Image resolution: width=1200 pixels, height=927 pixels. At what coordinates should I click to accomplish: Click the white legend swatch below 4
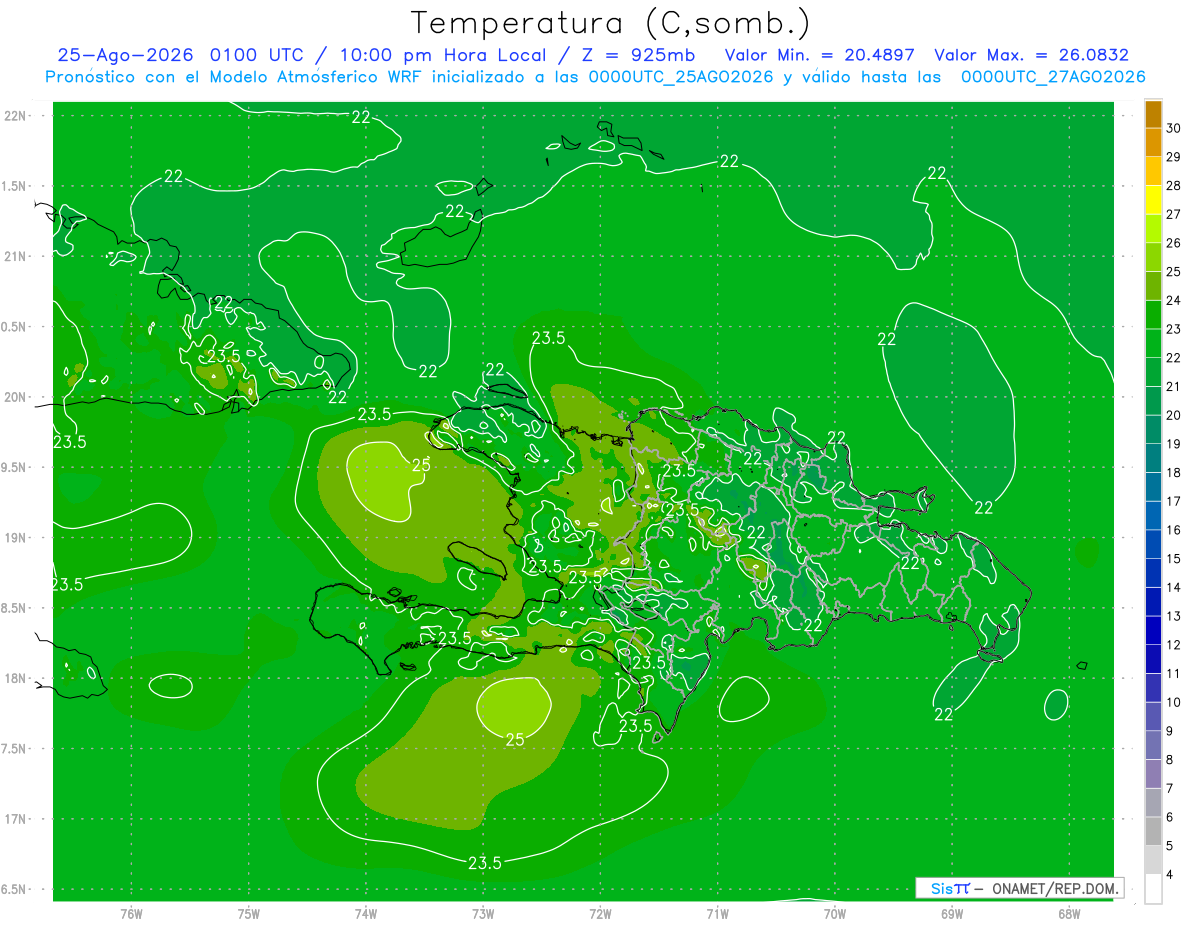pos(1153,889)
